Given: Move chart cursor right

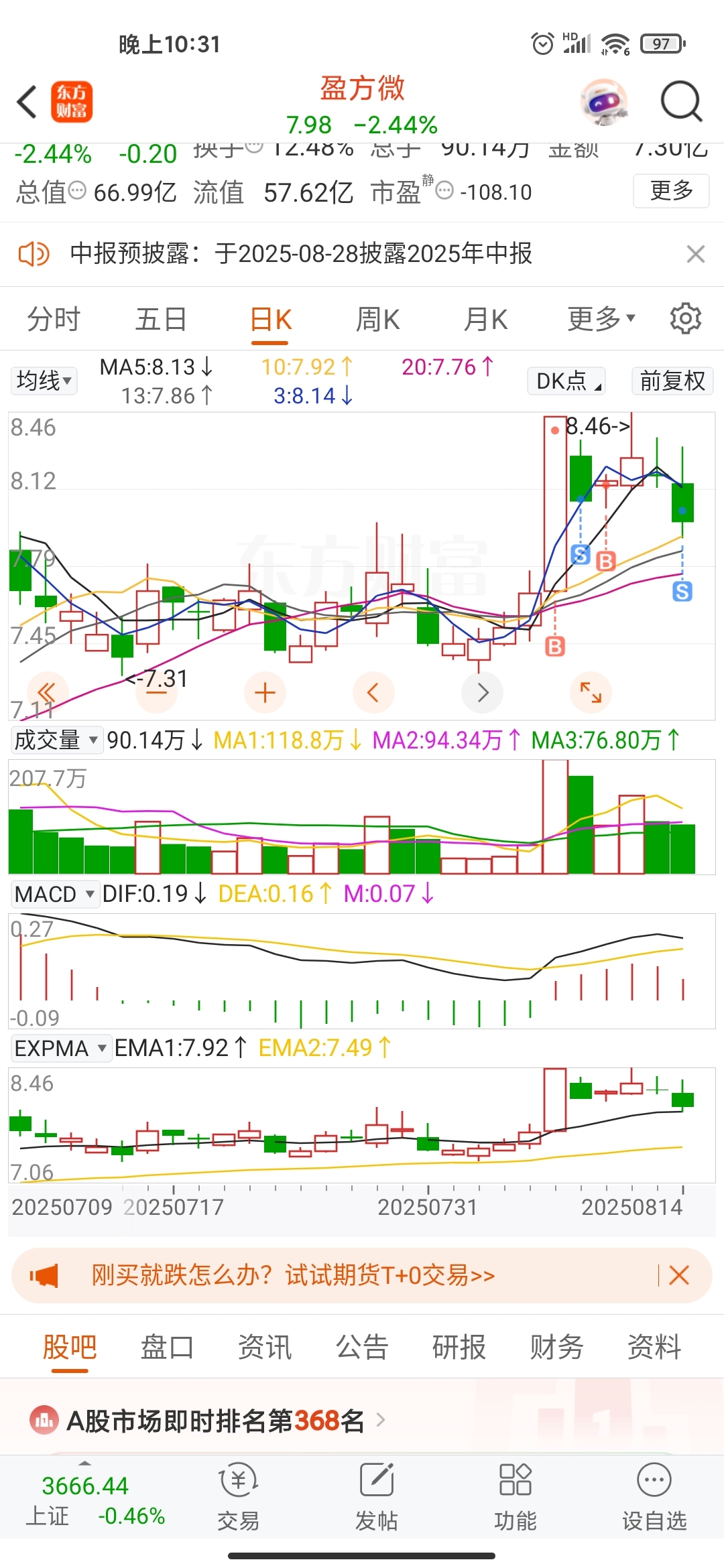Looking at the screenshot, I should pyautogui.click(x=483, y=692).
